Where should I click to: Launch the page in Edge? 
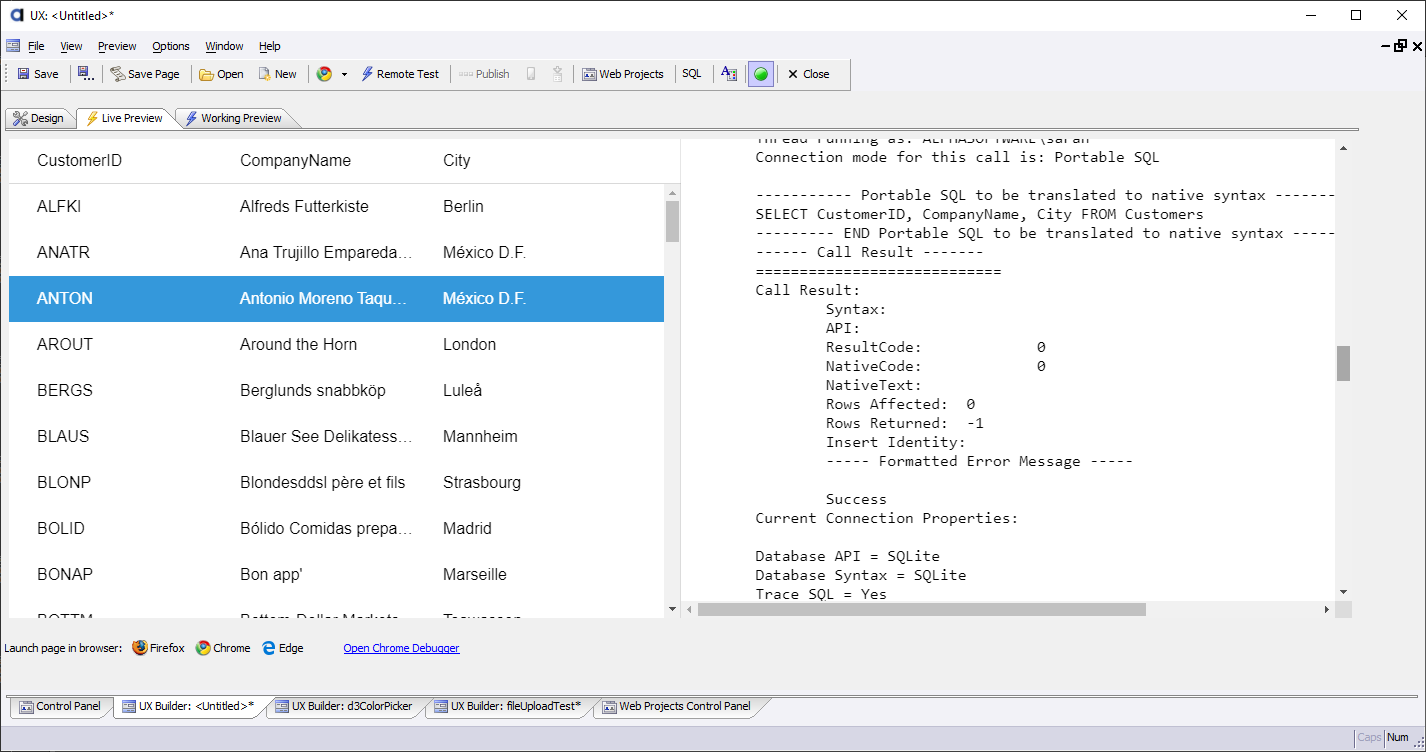(282, 648)
